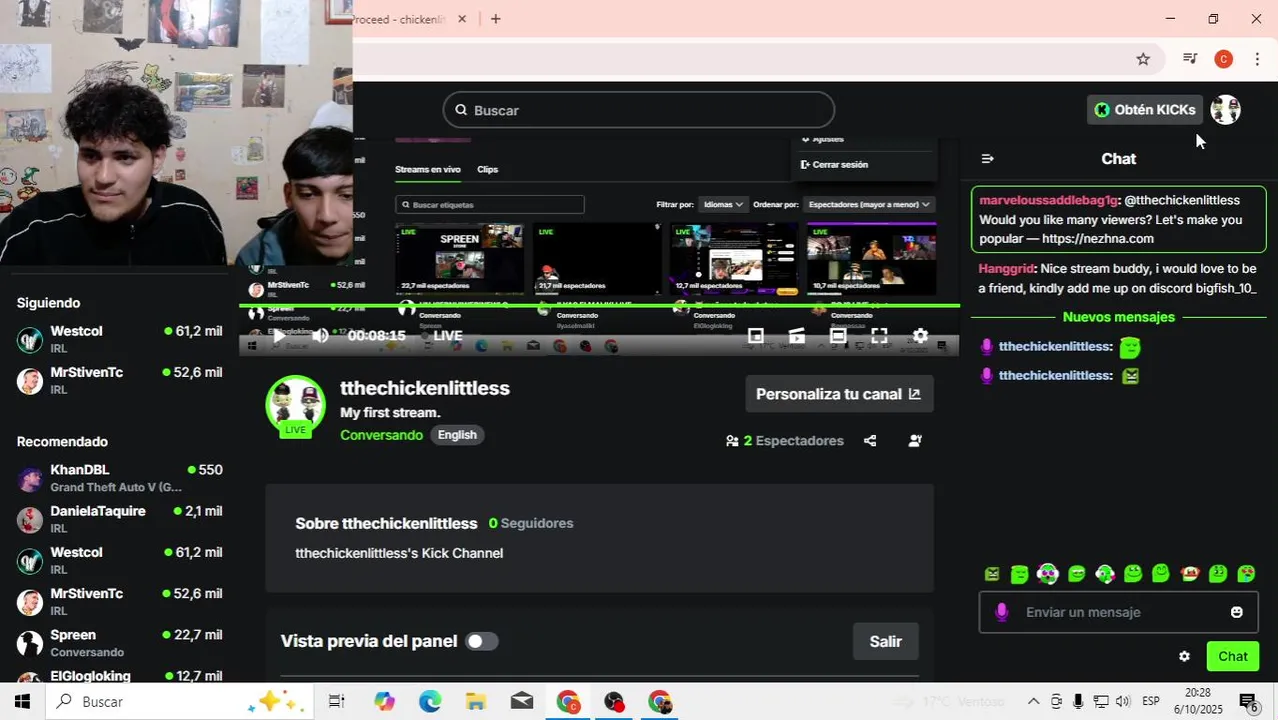Open DanielaTaquire recommended channel
Image resolution: width=1278 pixels, height=720 pixels.
point(119,520)
